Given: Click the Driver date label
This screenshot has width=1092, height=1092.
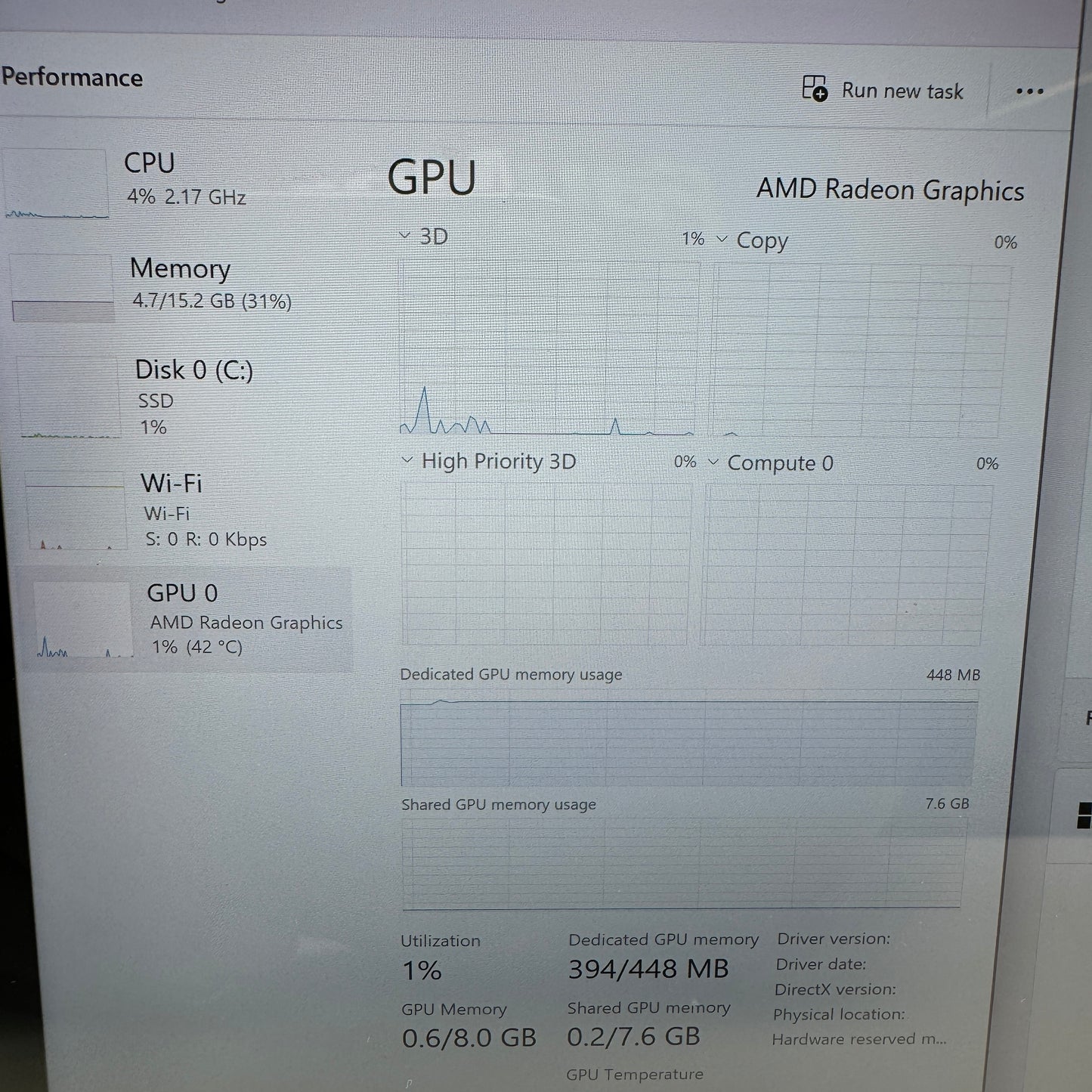Looking at the screenshot, I should tap(821, 964).
